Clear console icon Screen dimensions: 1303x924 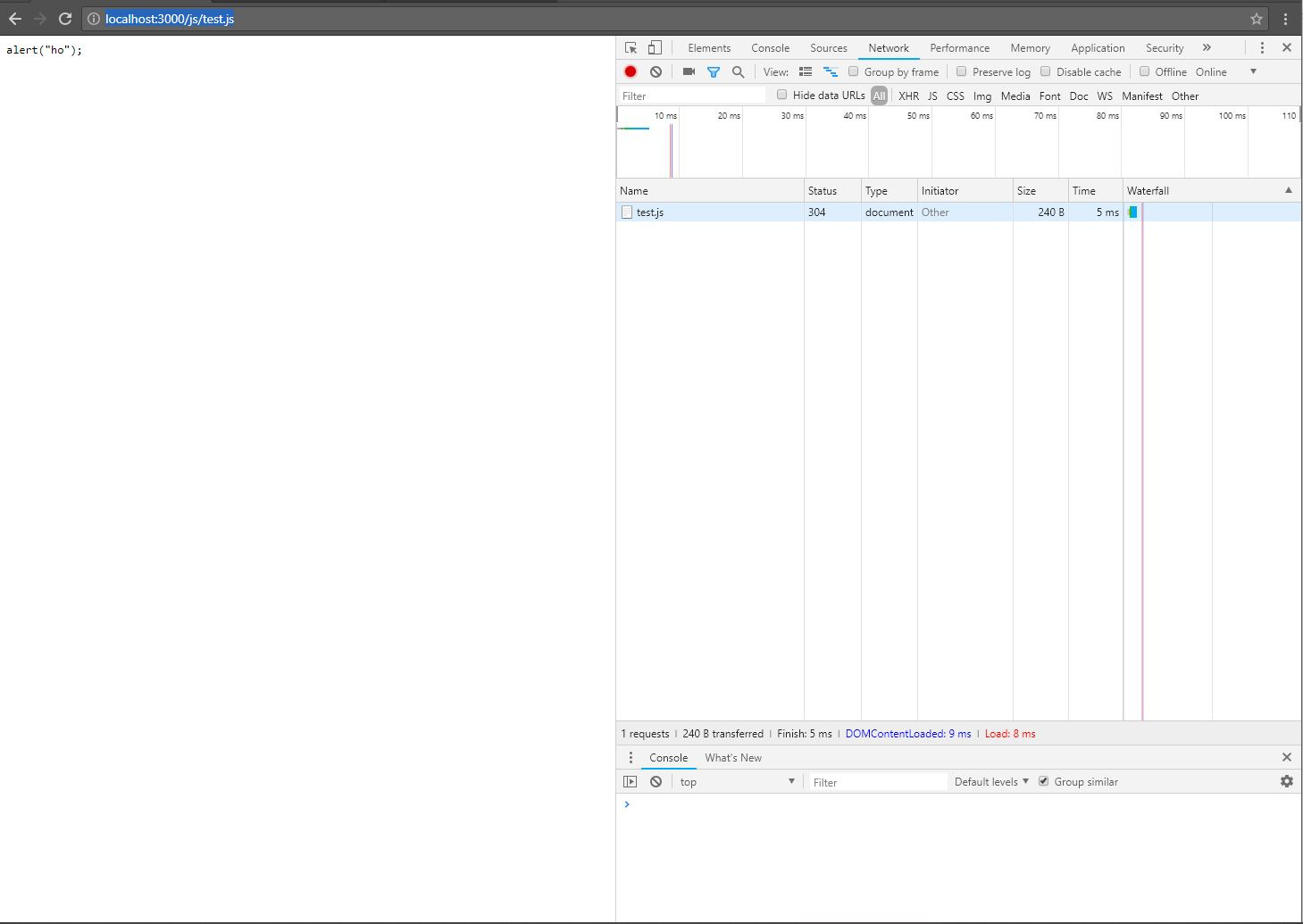coord(656,782)
